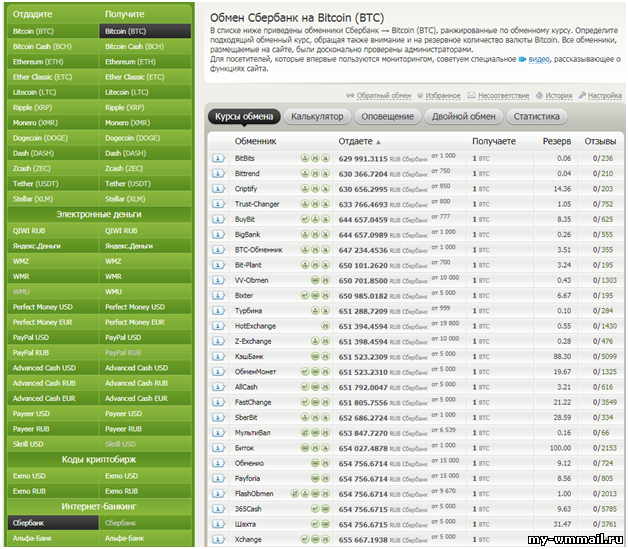This screenshot has width=628, height=549.
Task: Choose WMZ in Получите column
Action: tap(145, 261)
